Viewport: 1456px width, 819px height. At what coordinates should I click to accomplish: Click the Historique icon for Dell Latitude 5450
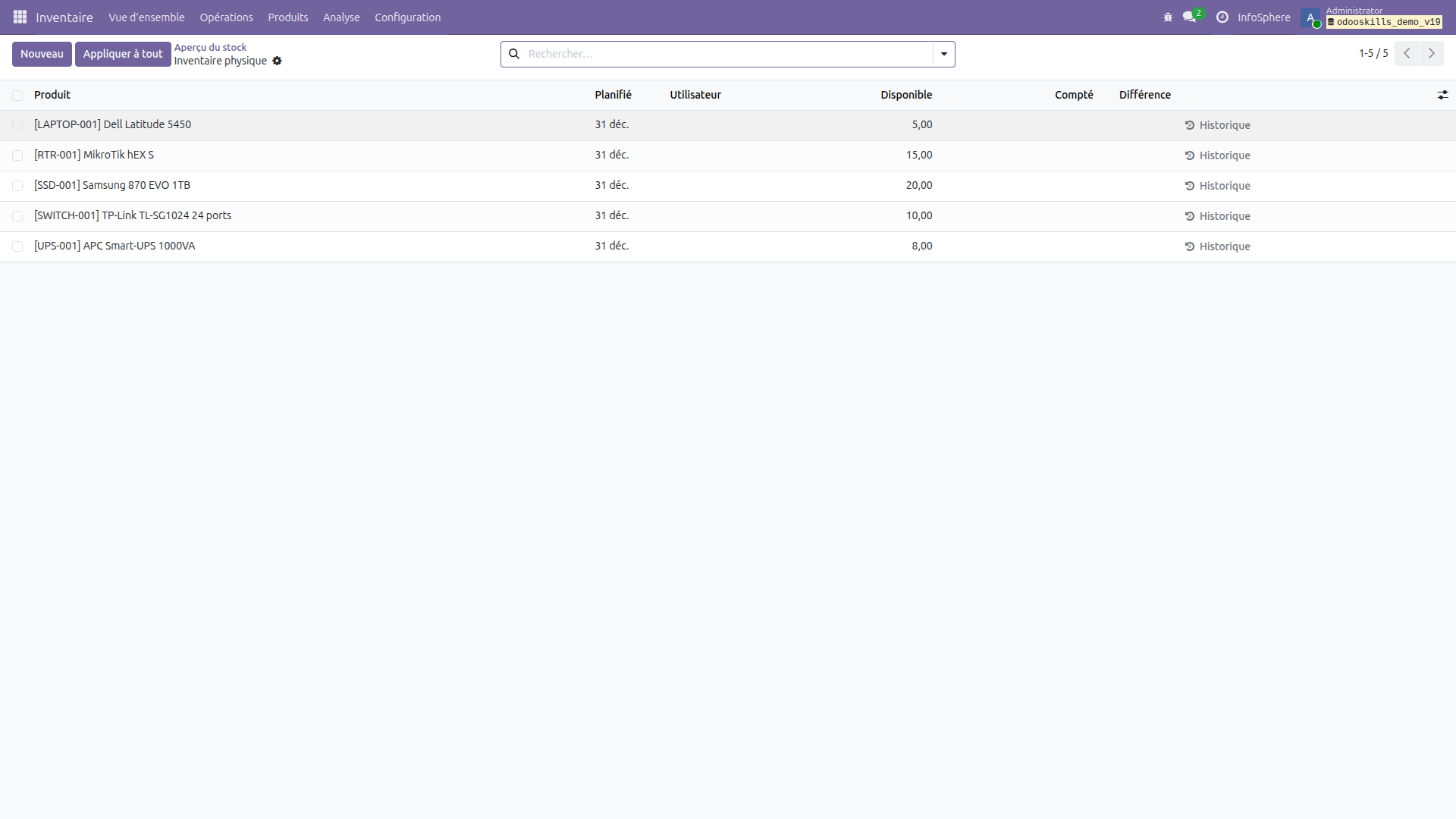1190,124
